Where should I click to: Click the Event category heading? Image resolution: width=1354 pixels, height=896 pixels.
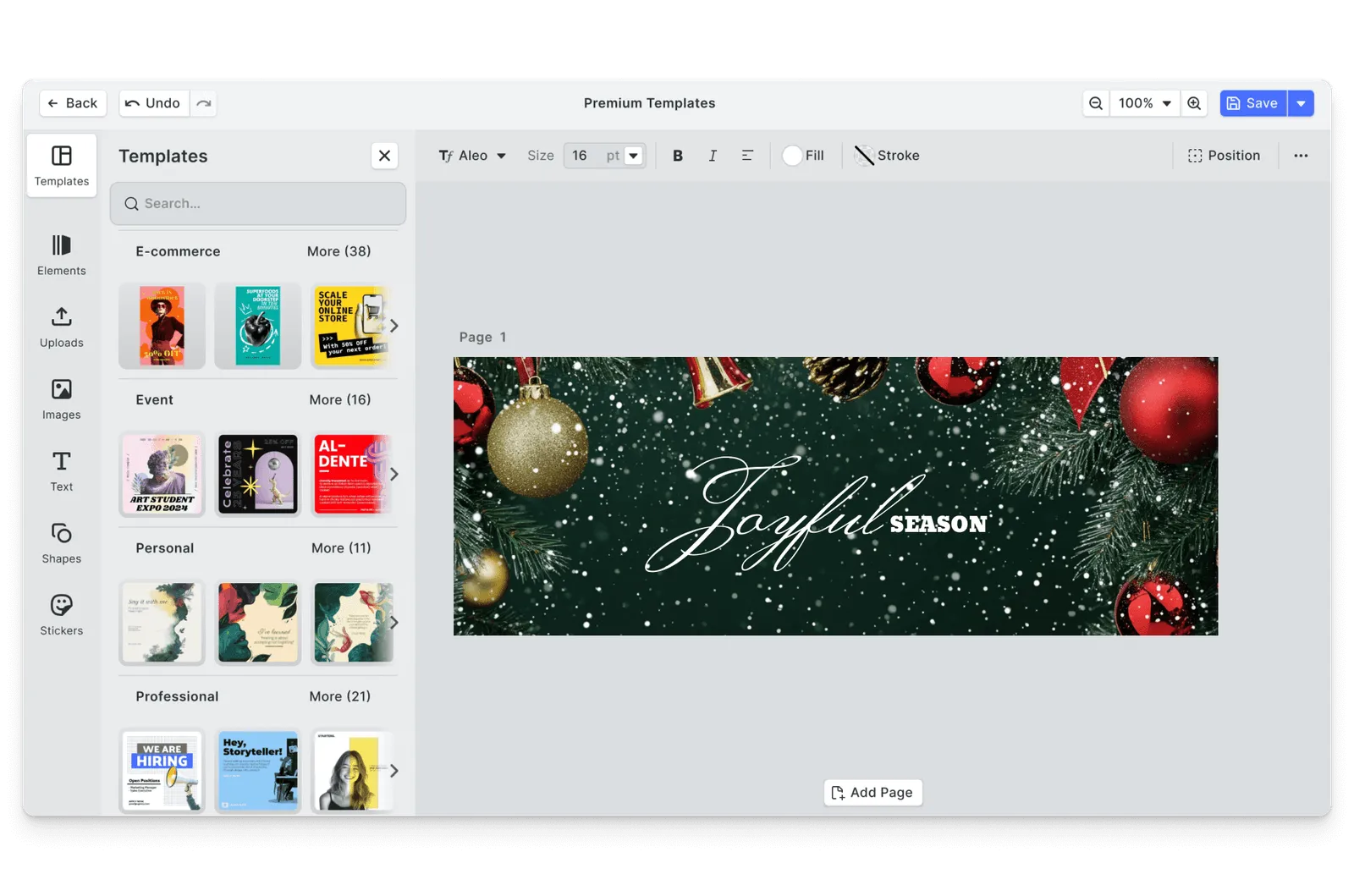(x=154, y=399)
